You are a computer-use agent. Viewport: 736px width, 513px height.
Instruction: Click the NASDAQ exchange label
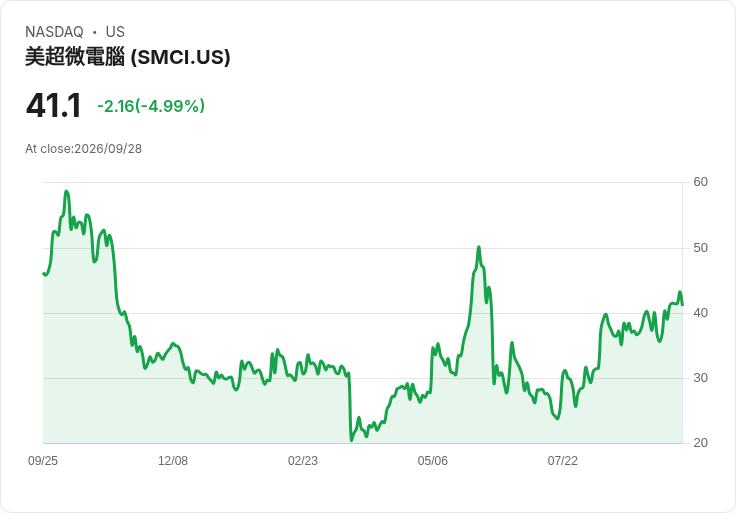click(x=54, y=32)
